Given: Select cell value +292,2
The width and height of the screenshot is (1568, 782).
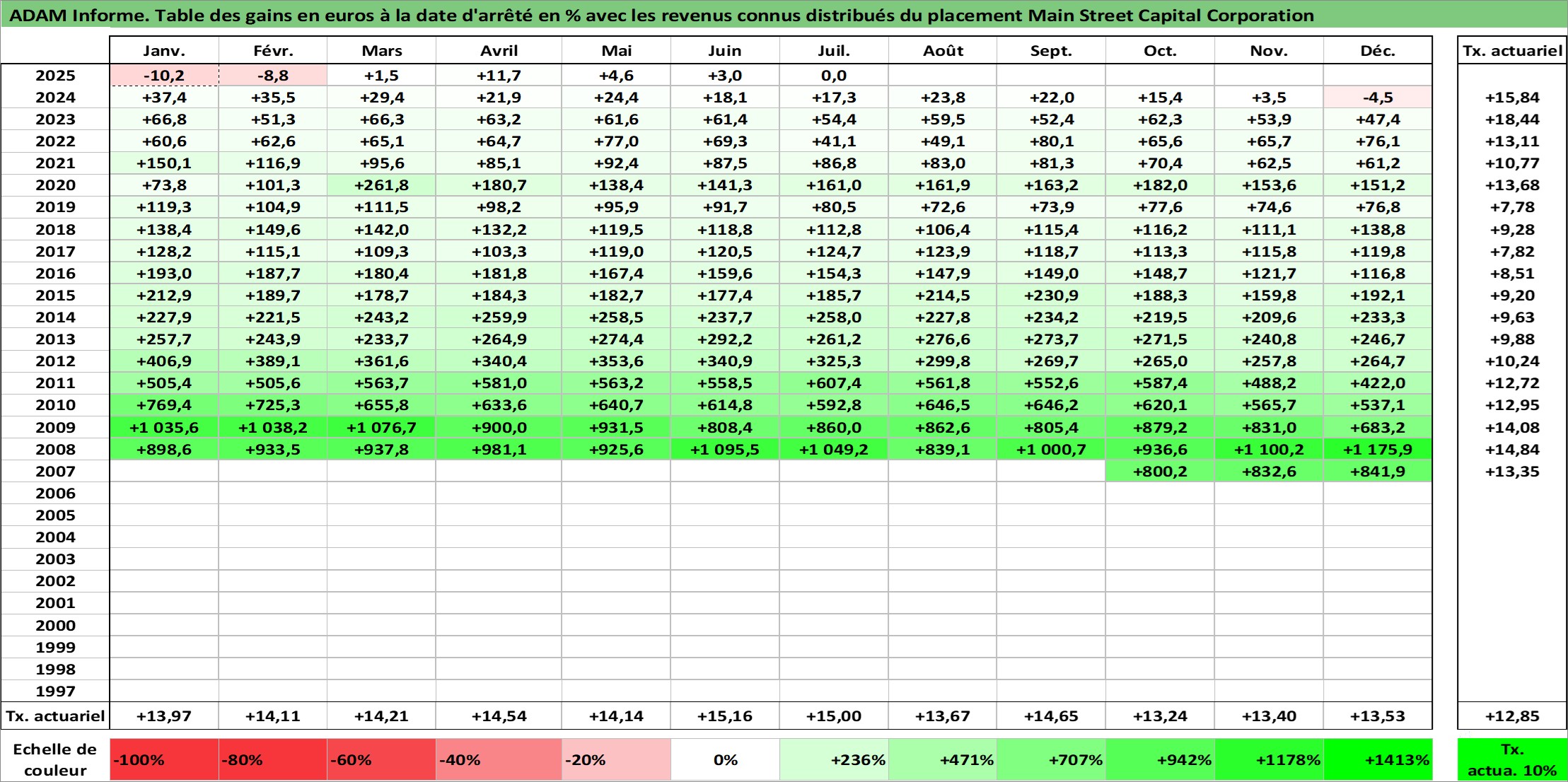Looking at the screenshot, I should click(725, 339).
